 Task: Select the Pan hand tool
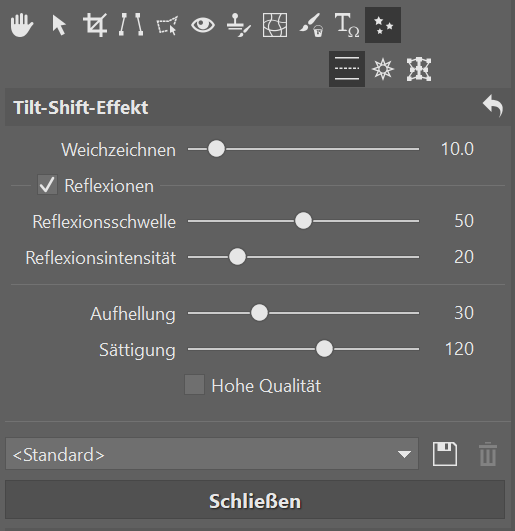(22, 25)
